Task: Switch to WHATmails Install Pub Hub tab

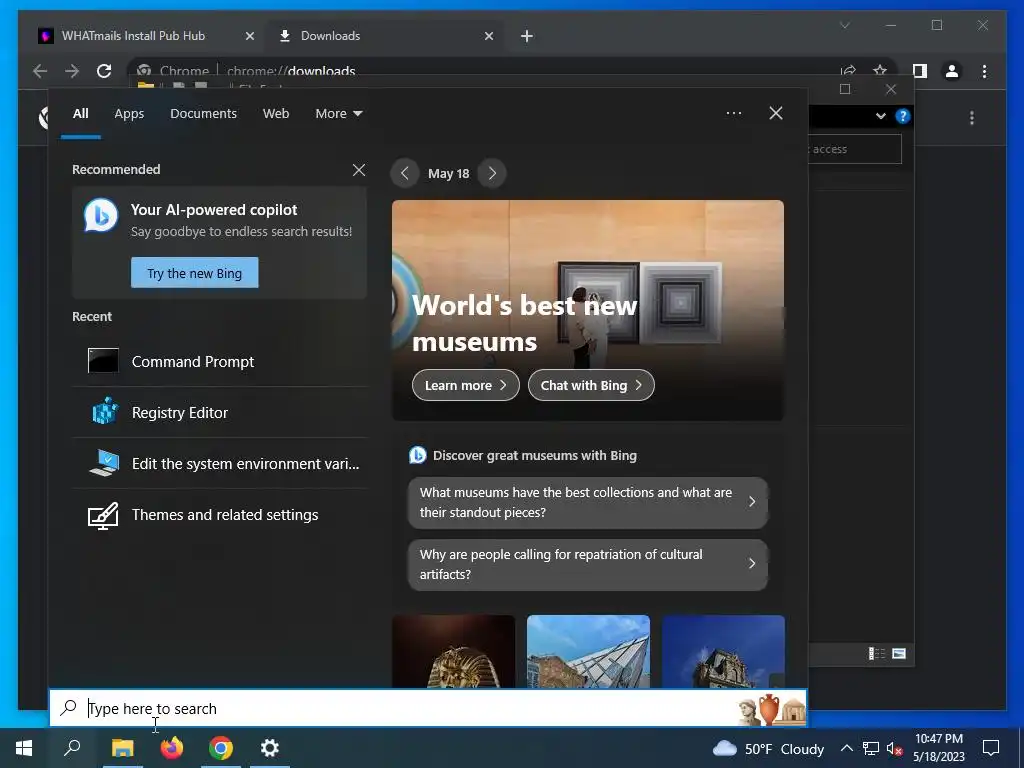Action: [x=133, y=36]
